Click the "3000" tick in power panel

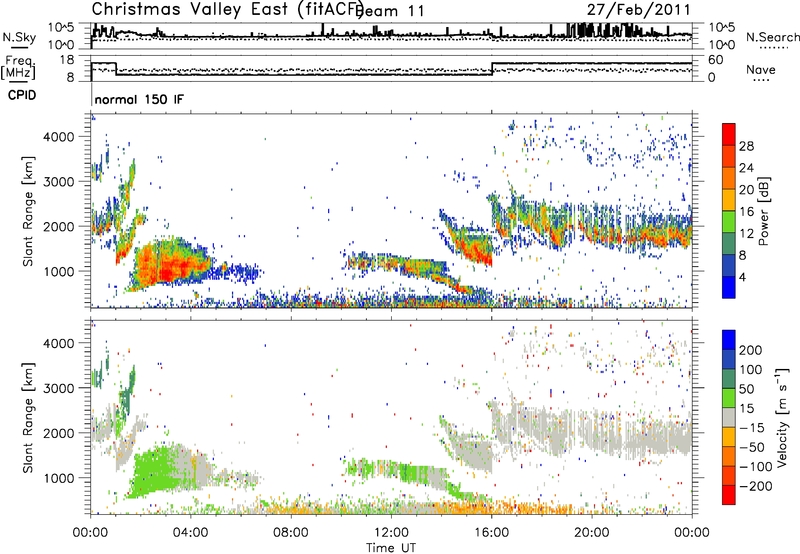pyautogui.click(x=59, y=182)
